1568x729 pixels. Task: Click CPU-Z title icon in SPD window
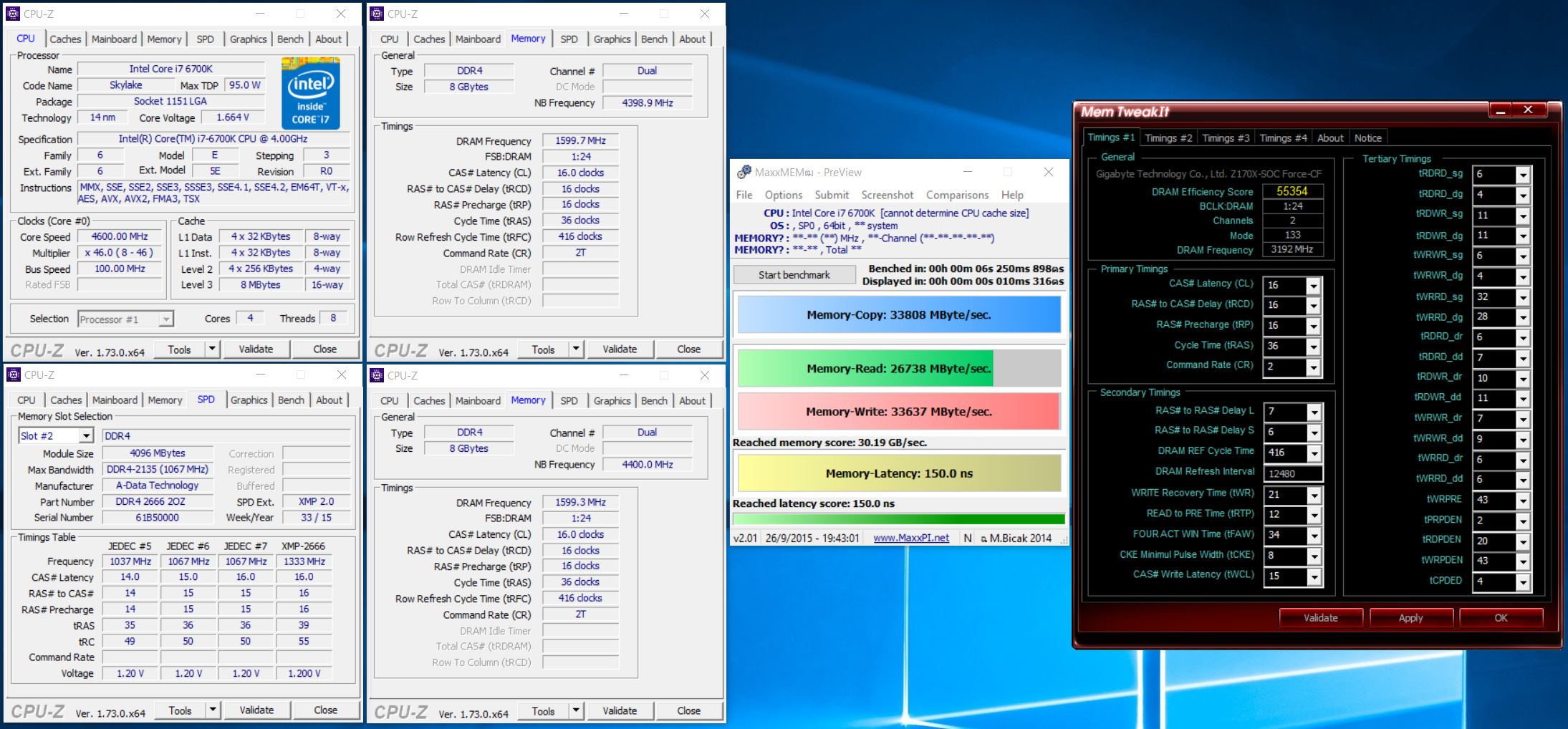13,375
